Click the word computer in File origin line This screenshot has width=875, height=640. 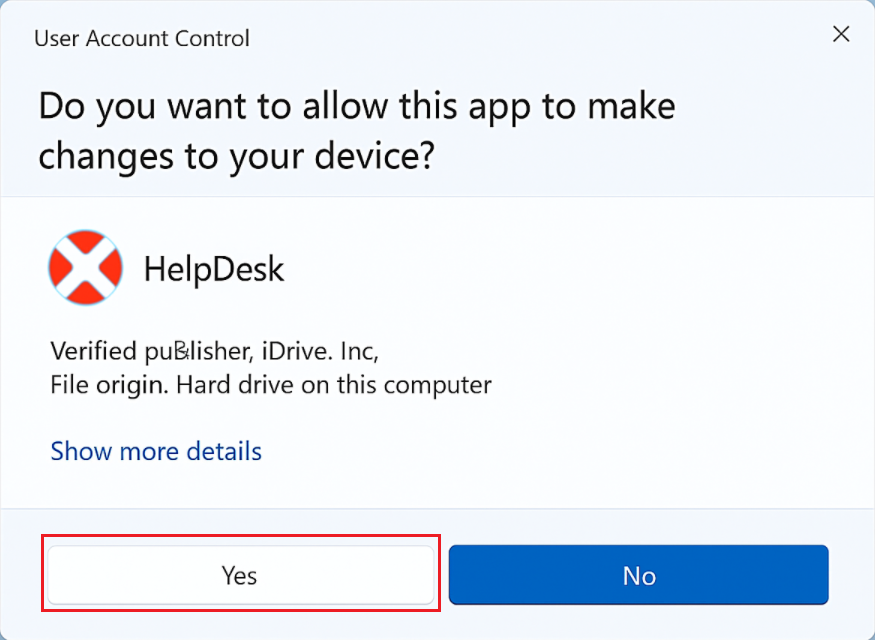[443, 384]
